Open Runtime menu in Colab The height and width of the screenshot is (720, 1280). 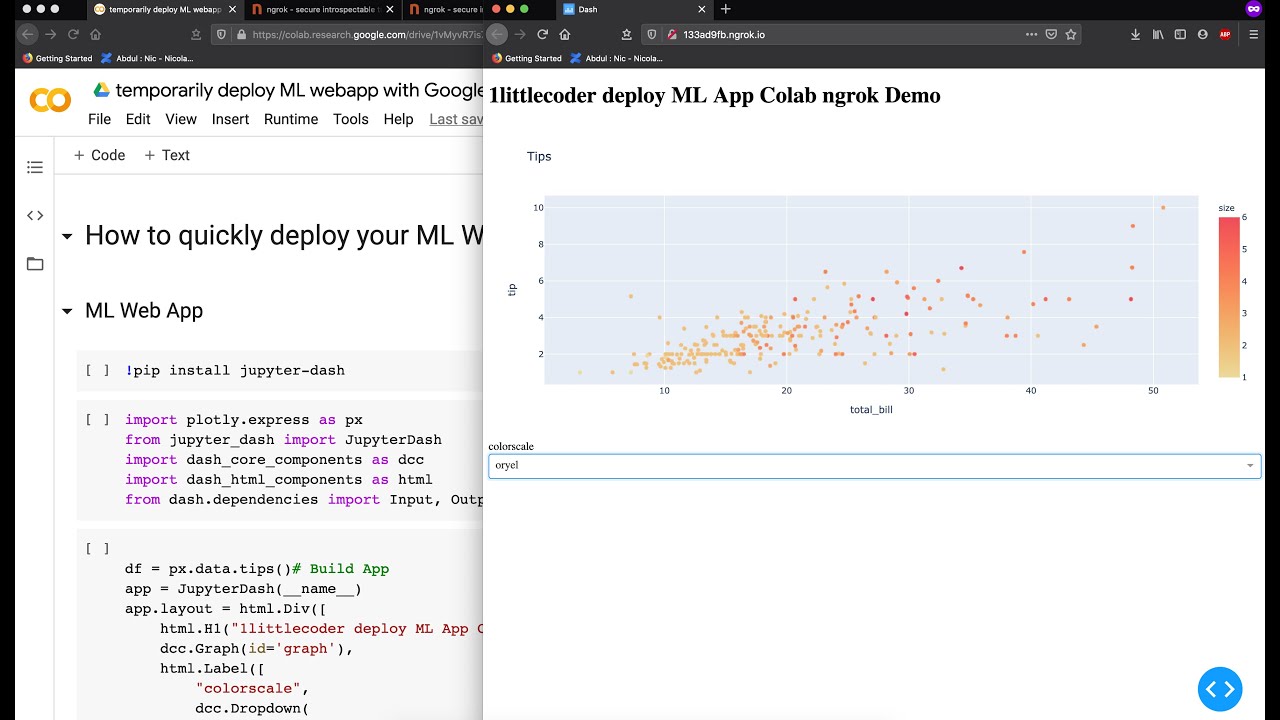tap(291, 119)
